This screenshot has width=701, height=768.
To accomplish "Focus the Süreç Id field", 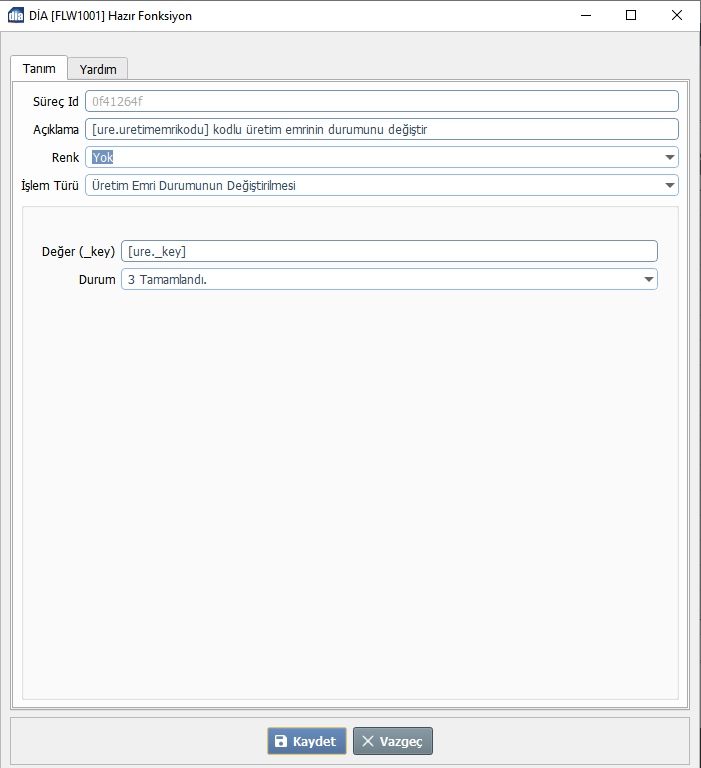I will (x=381, y=101).
